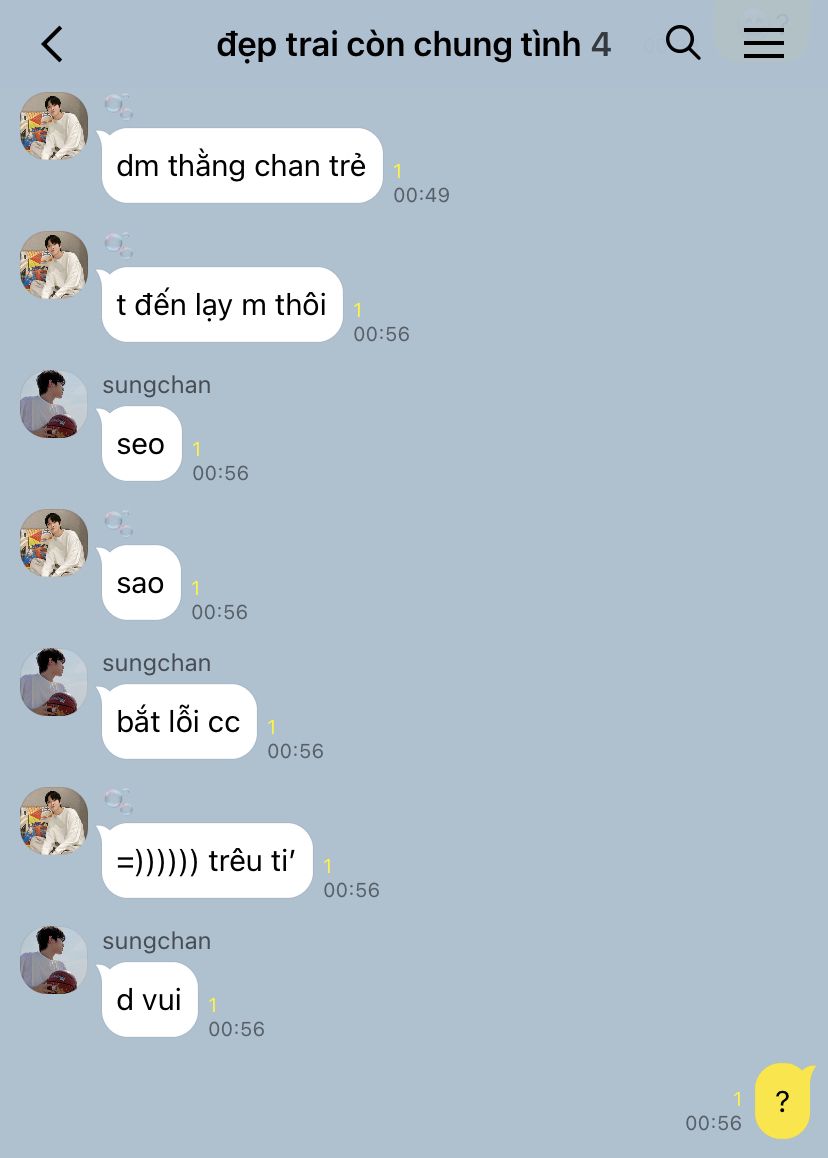Select the yellow '?' sent message bubble
The height and width of the screenshot is (1158, 828).
click(x=784, y=1101)
